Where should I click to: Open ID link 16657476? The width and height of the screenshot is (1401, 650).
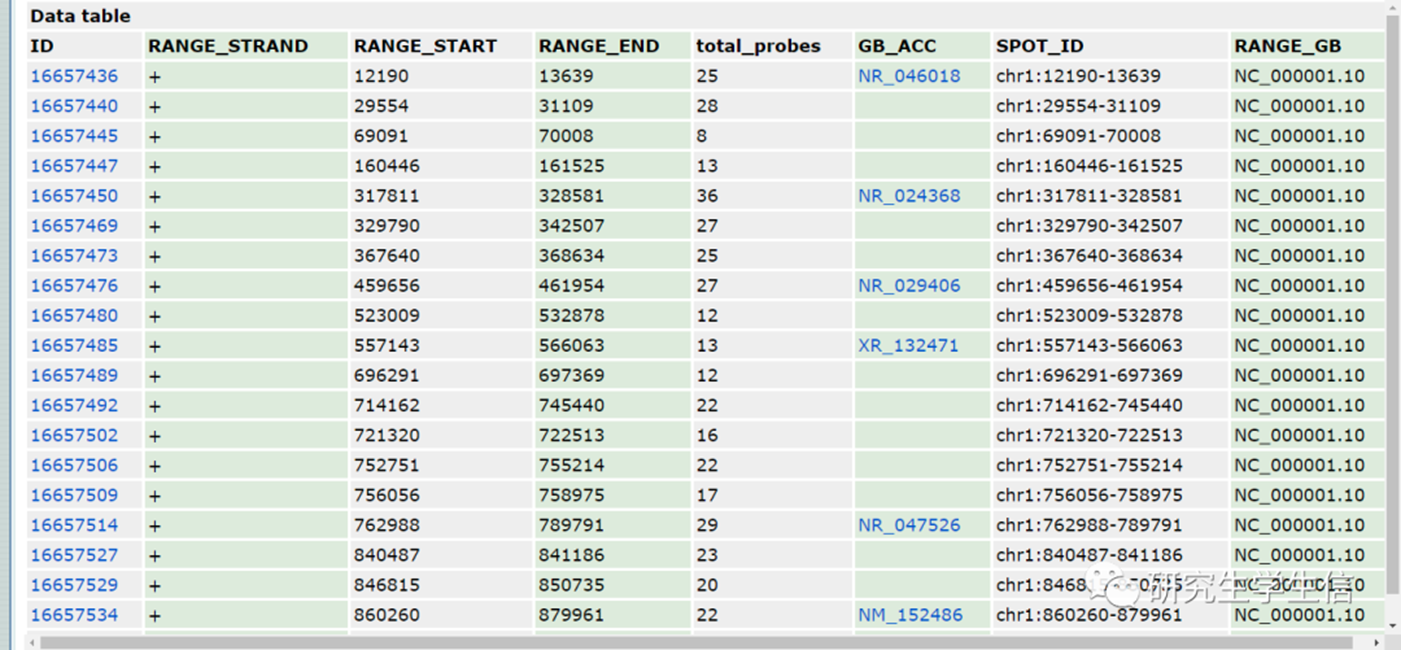74,286
